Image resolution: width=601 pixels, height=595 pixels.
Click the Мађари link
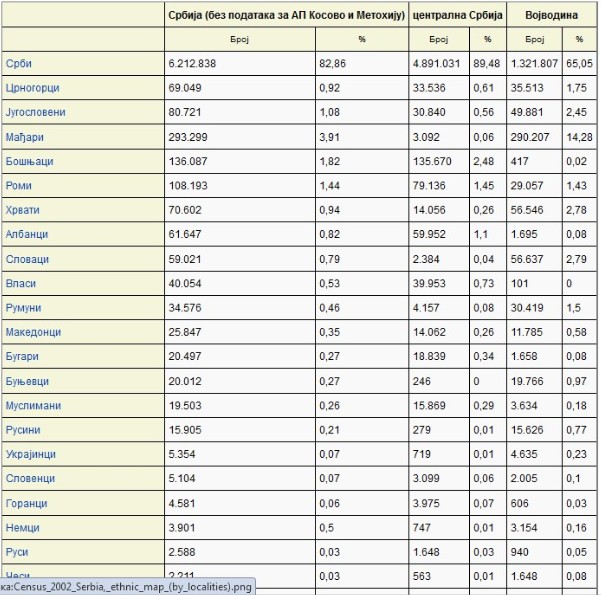(25, 137)
